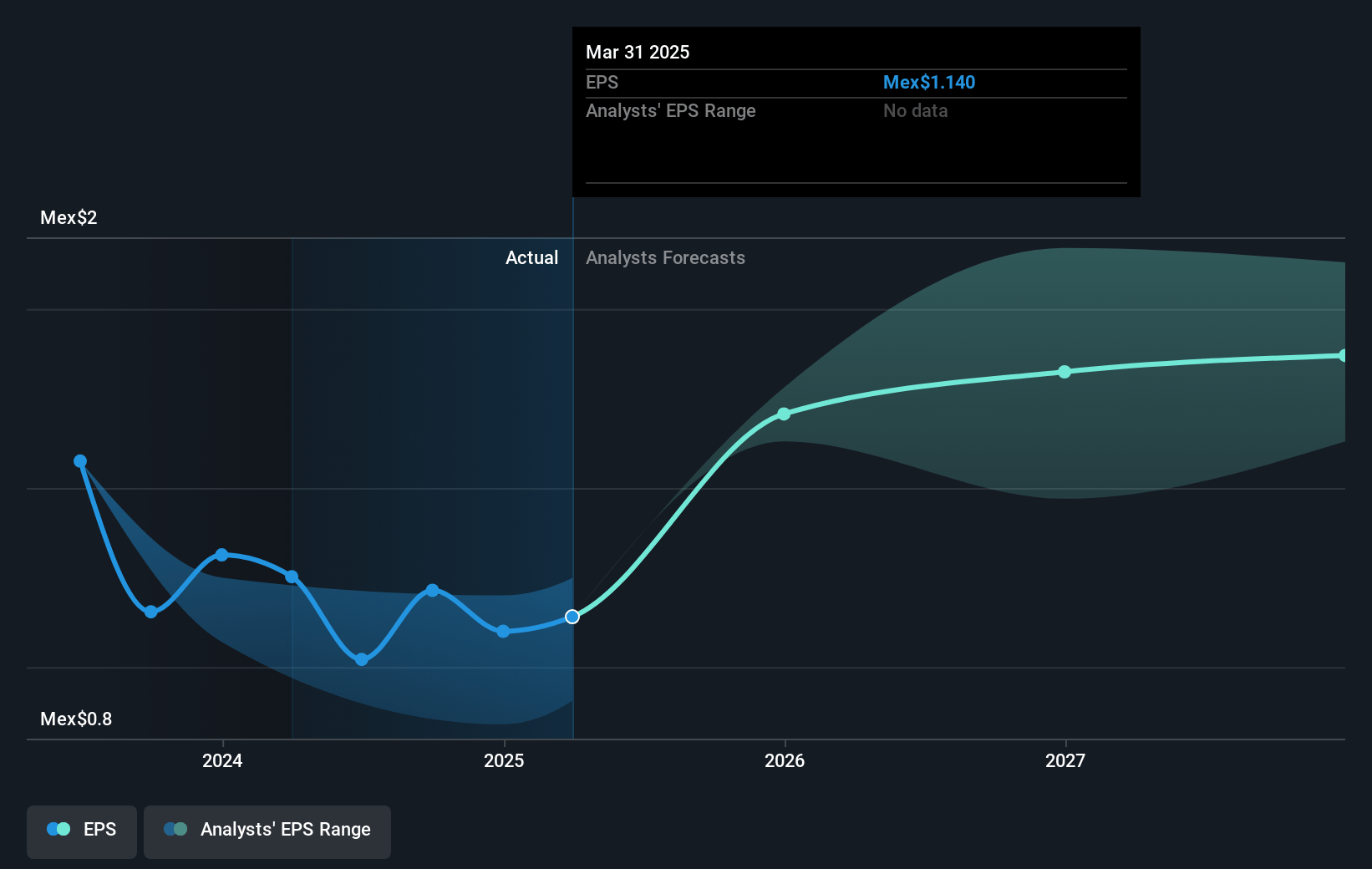Click the No data text in tooltip
1372x869 pixels.
click(916, 110)
